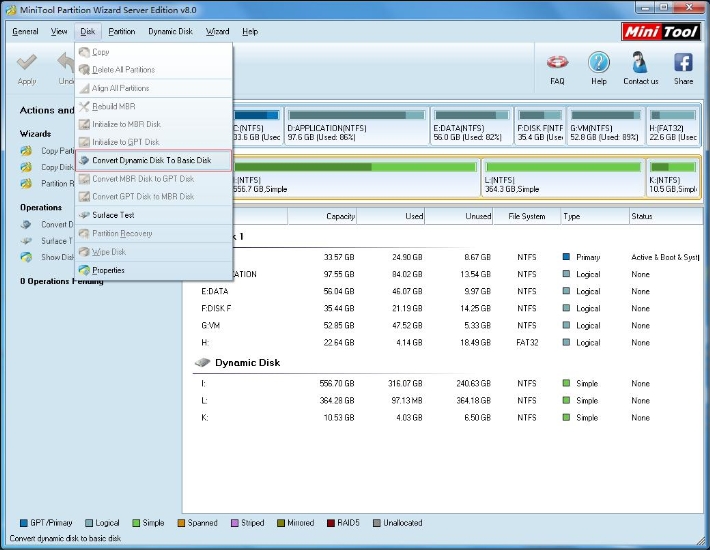Open the Wizard menu

(x=217, y=32)
